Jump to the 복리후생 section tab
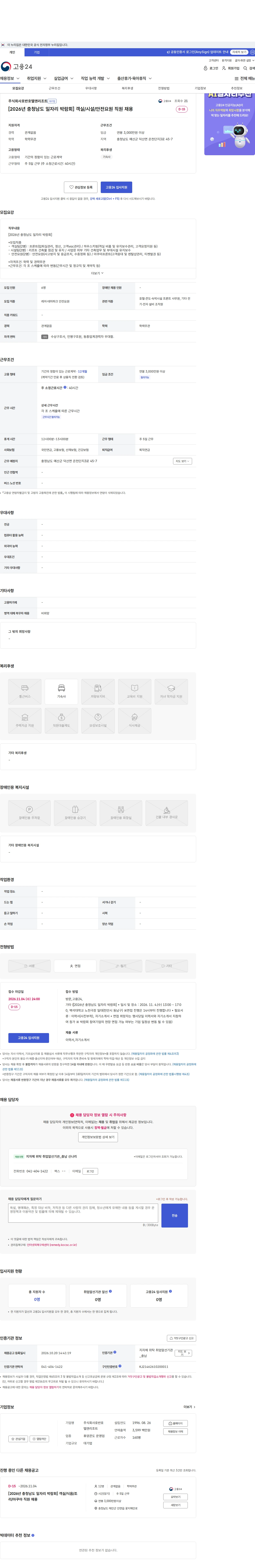The height and width of the screenshot is (1568, 255). [127, 88]
